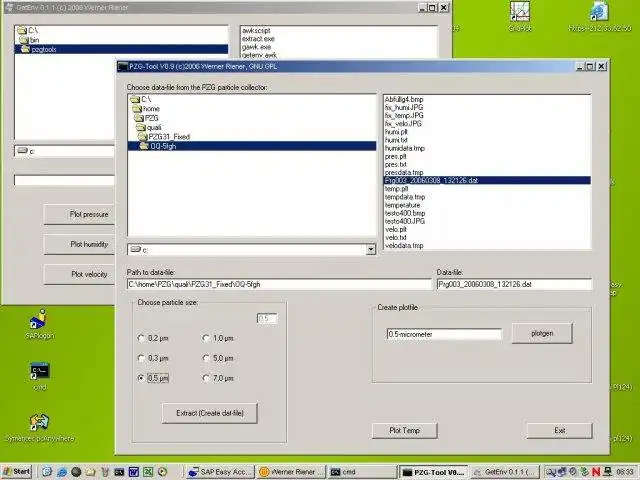Click the system tray clock
The width and height of the screenshot is (640, 480).
tap(625, 472)
